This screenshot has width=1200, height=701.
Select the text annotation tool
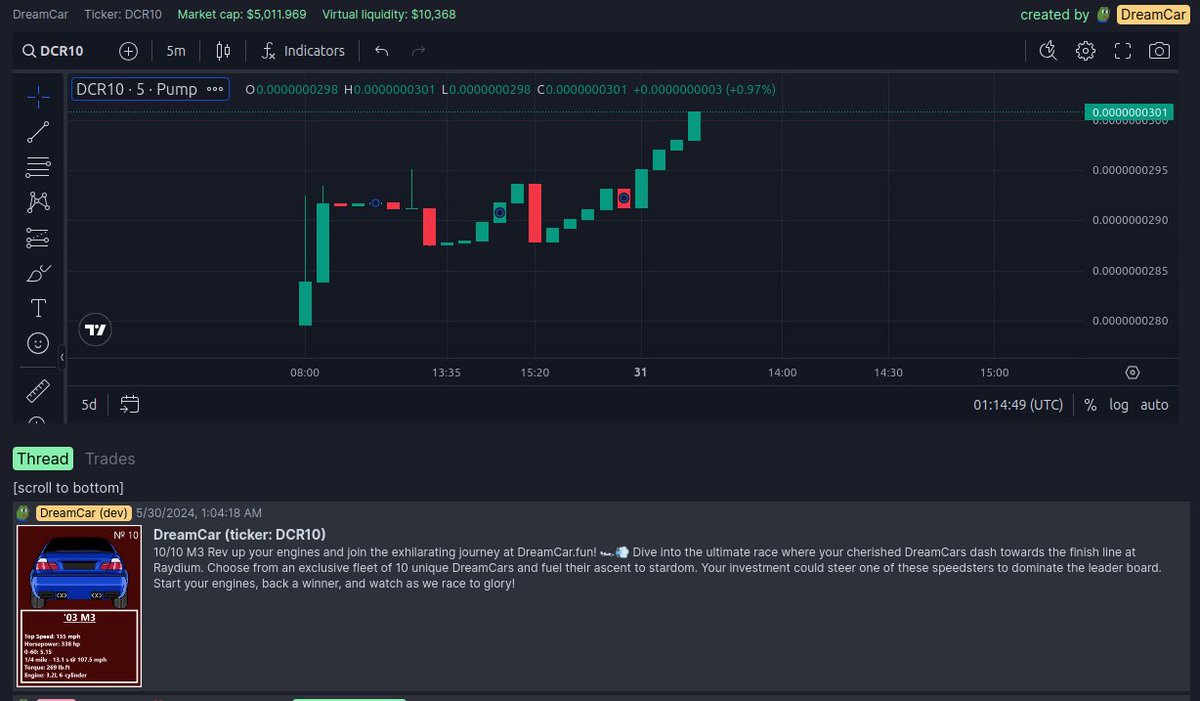[x=38, y=308]
